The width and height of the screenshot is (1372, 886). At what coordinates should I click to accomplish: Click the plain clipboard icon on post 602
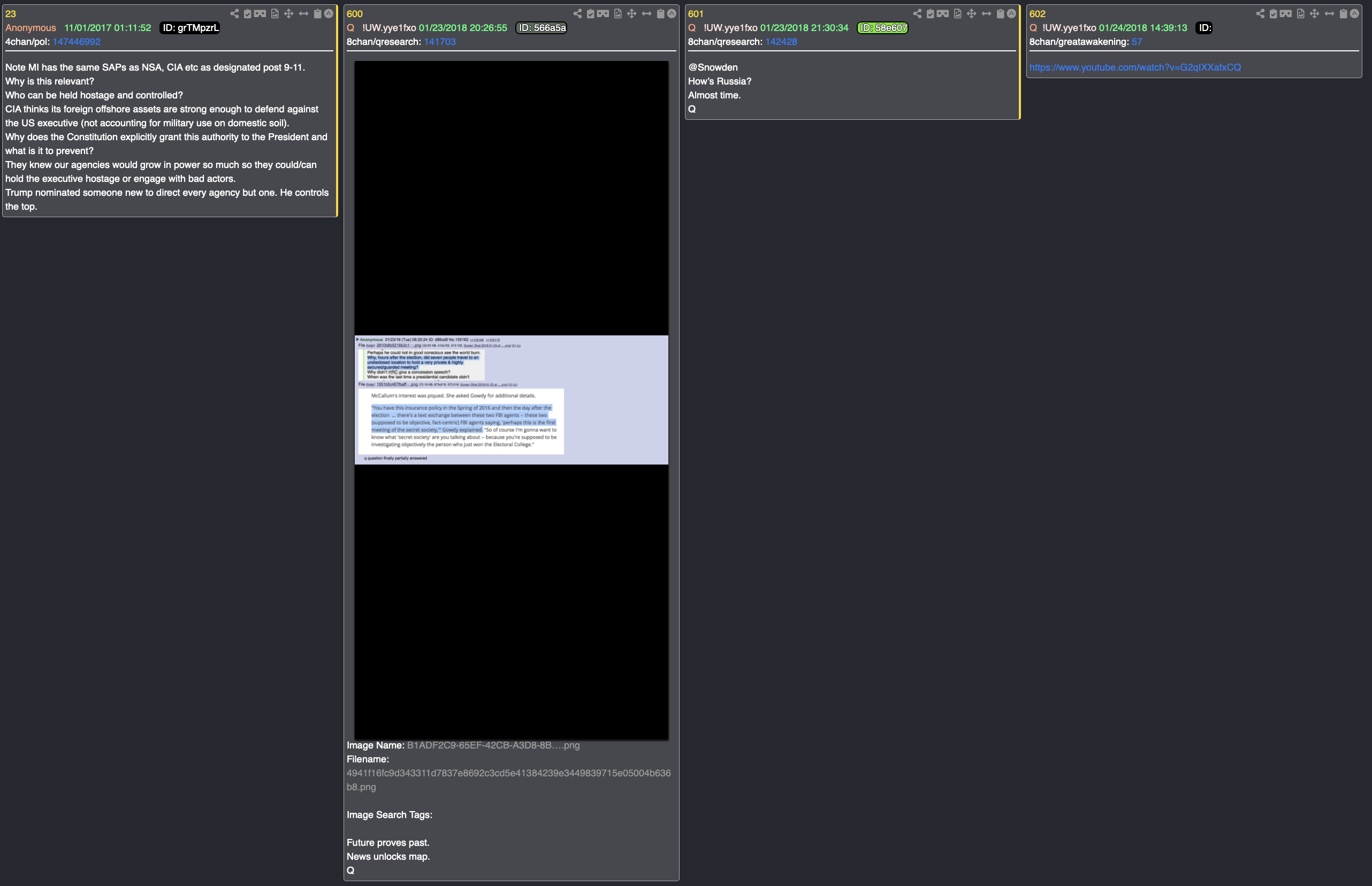(1343, 13)
